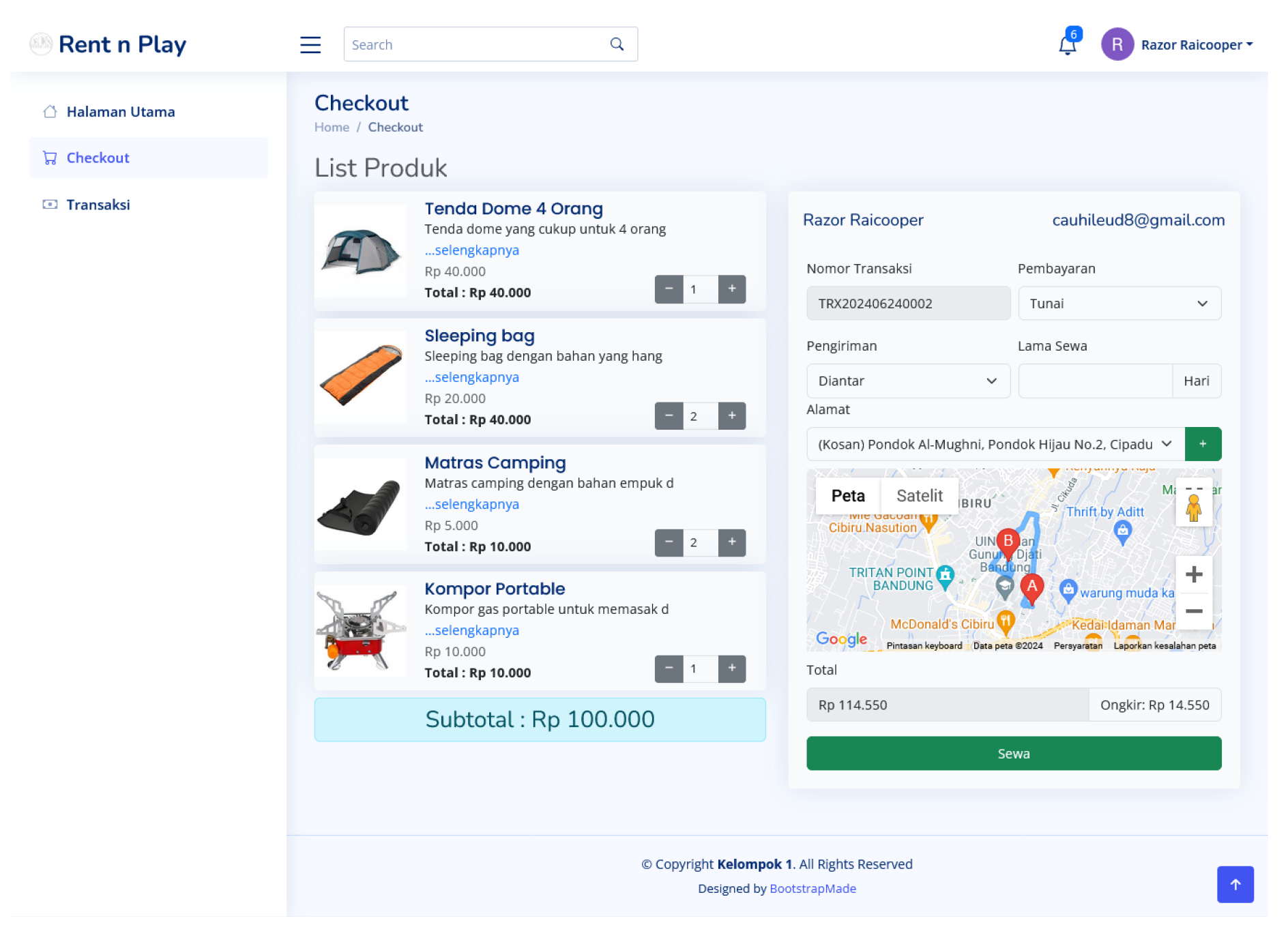Increase Kompor Portable quantity

tap(731, 669)
